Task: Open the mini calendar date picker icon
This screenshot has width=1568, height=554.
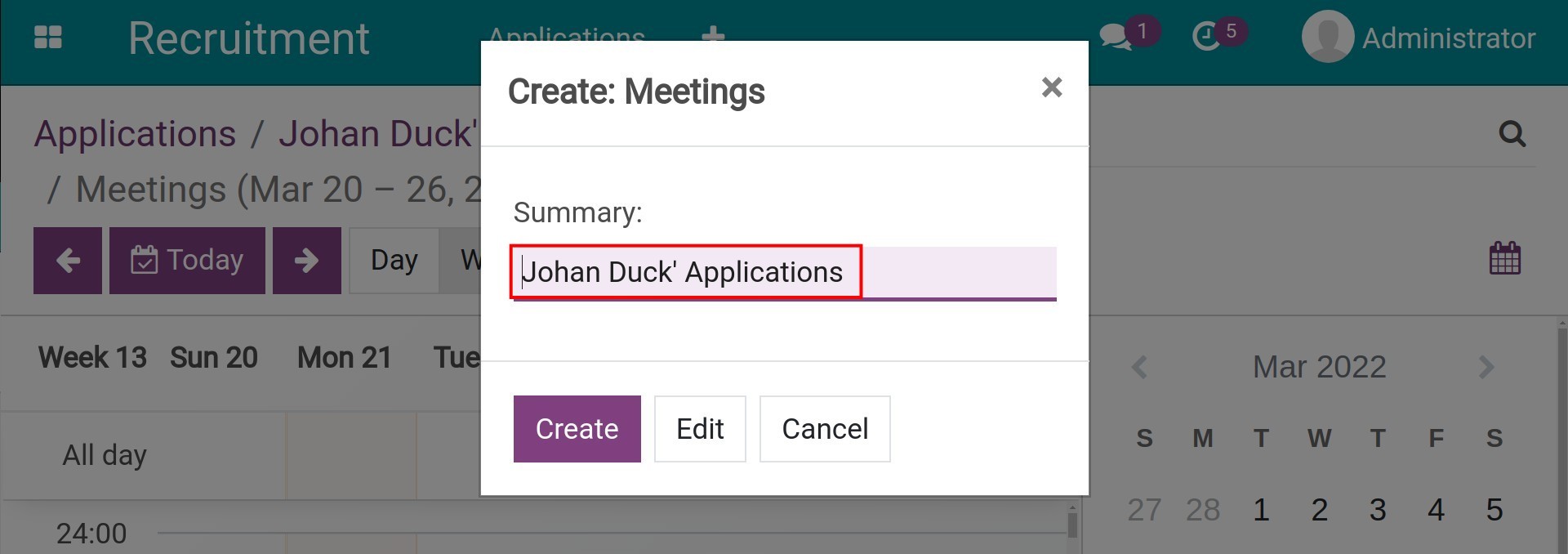Action: pyautogui.click(x=1504, y=258)
